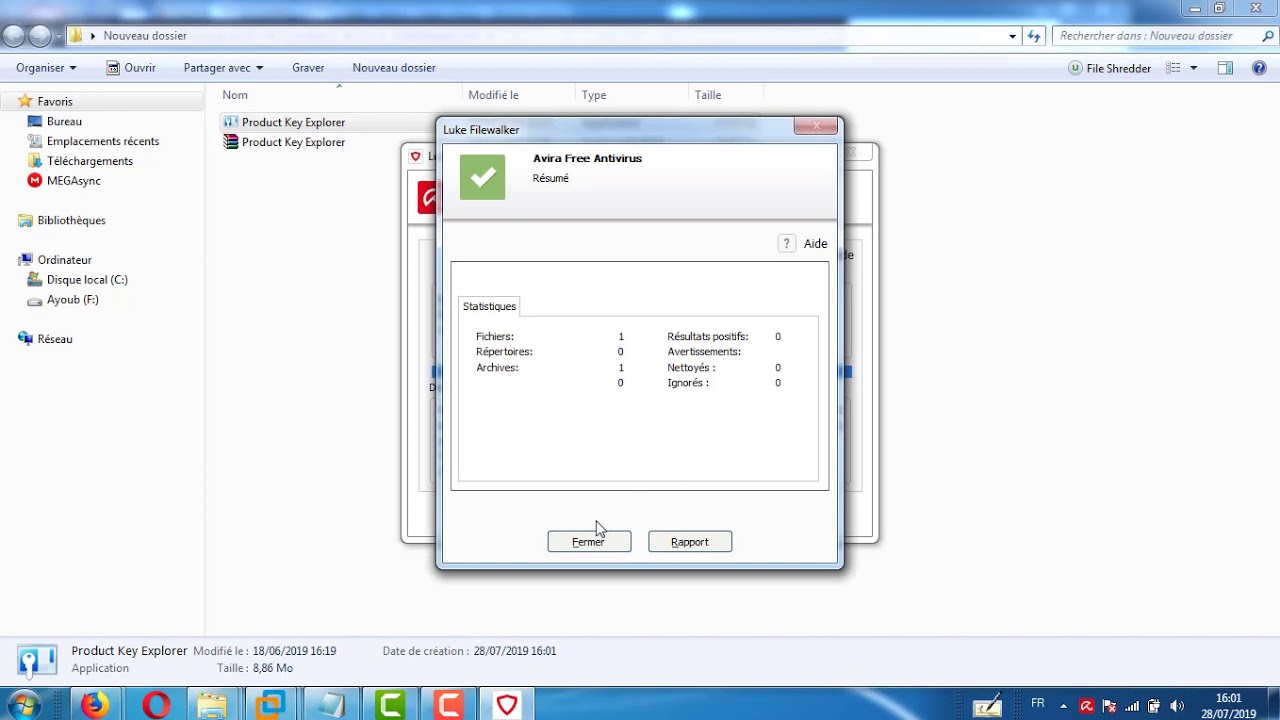Open Aide help in Luke Filewalker
1280x720 pixels.
pyautogui.click(x=815, y=244)
